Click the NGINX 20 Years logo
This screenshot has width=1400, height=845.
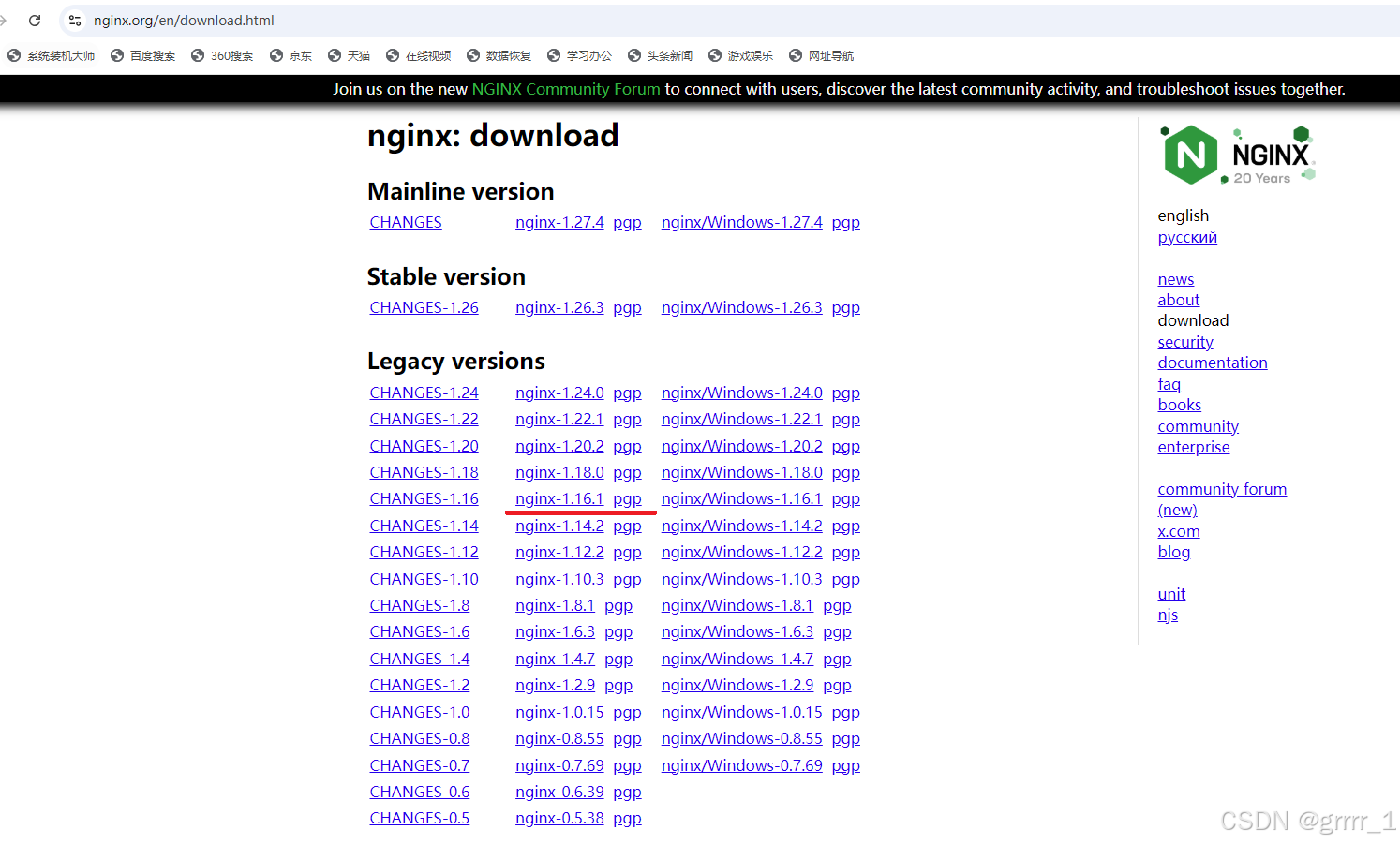click(1238, 155)
